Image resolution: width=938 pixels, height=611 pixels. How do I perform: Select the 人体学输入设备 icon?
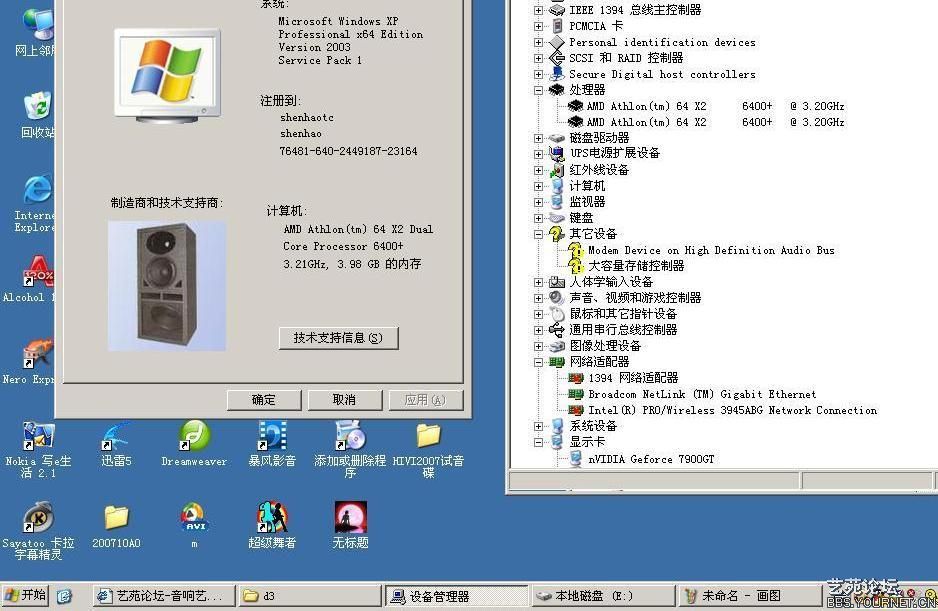pyautogui.click(x=557, y=282)
